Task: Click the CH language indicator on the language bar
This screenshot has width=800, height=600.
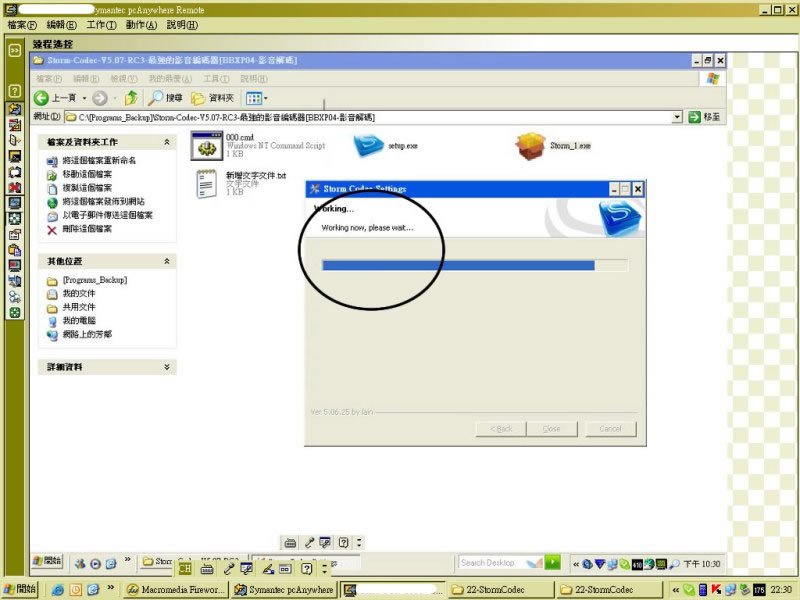Action: click(x=185, y=569)
